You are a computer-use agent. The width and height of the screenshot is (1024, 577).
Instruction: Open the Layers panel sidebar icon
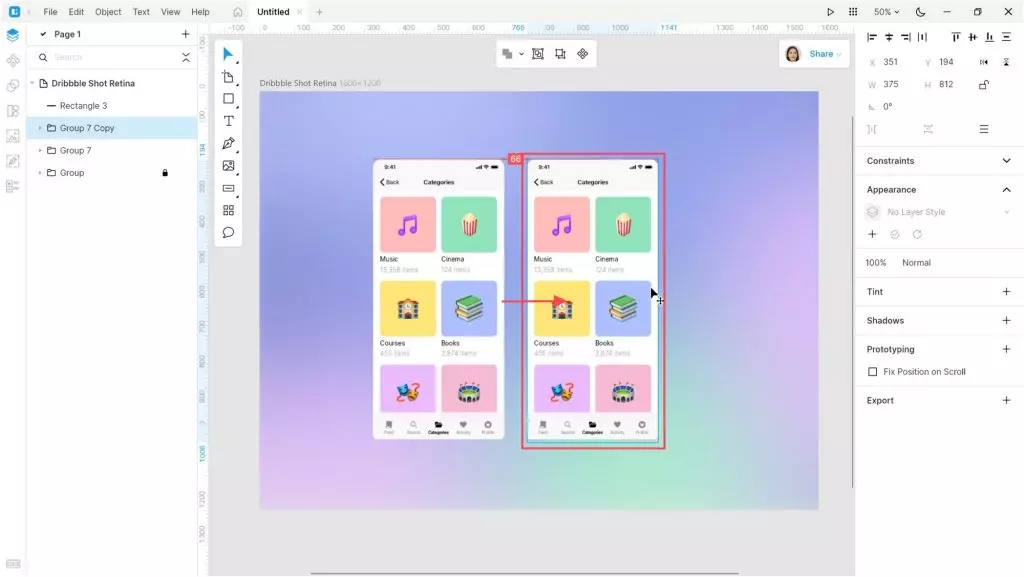coord(12,35)
